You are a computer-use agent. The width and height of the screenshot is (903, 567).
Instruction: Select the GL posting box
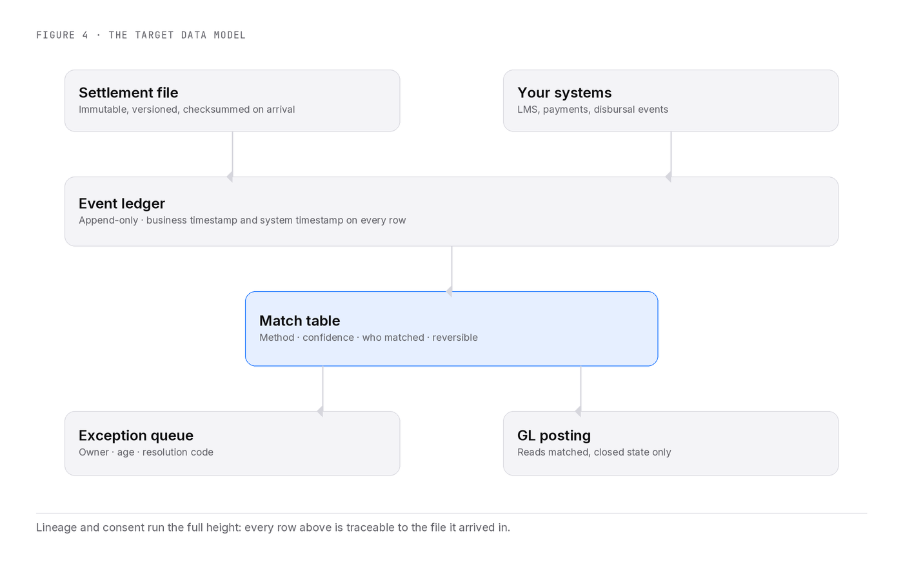671,443
